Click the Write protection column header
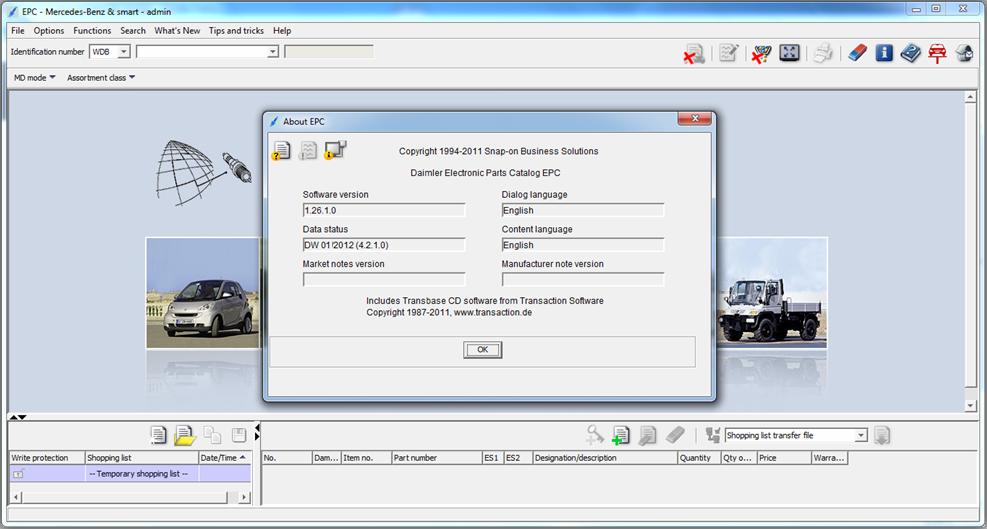This screenshot has height=529, width=987. 48,458
